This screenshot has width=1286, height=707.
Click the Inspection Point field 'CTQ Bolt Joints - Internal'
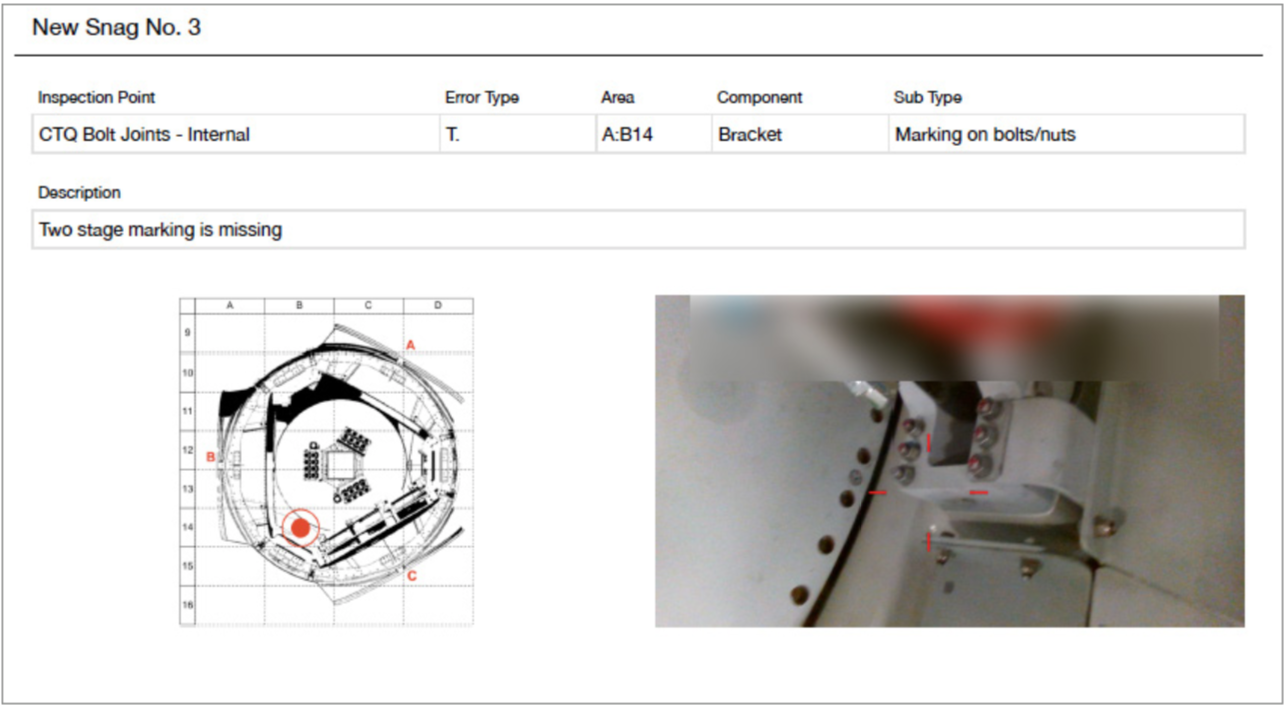235,134
